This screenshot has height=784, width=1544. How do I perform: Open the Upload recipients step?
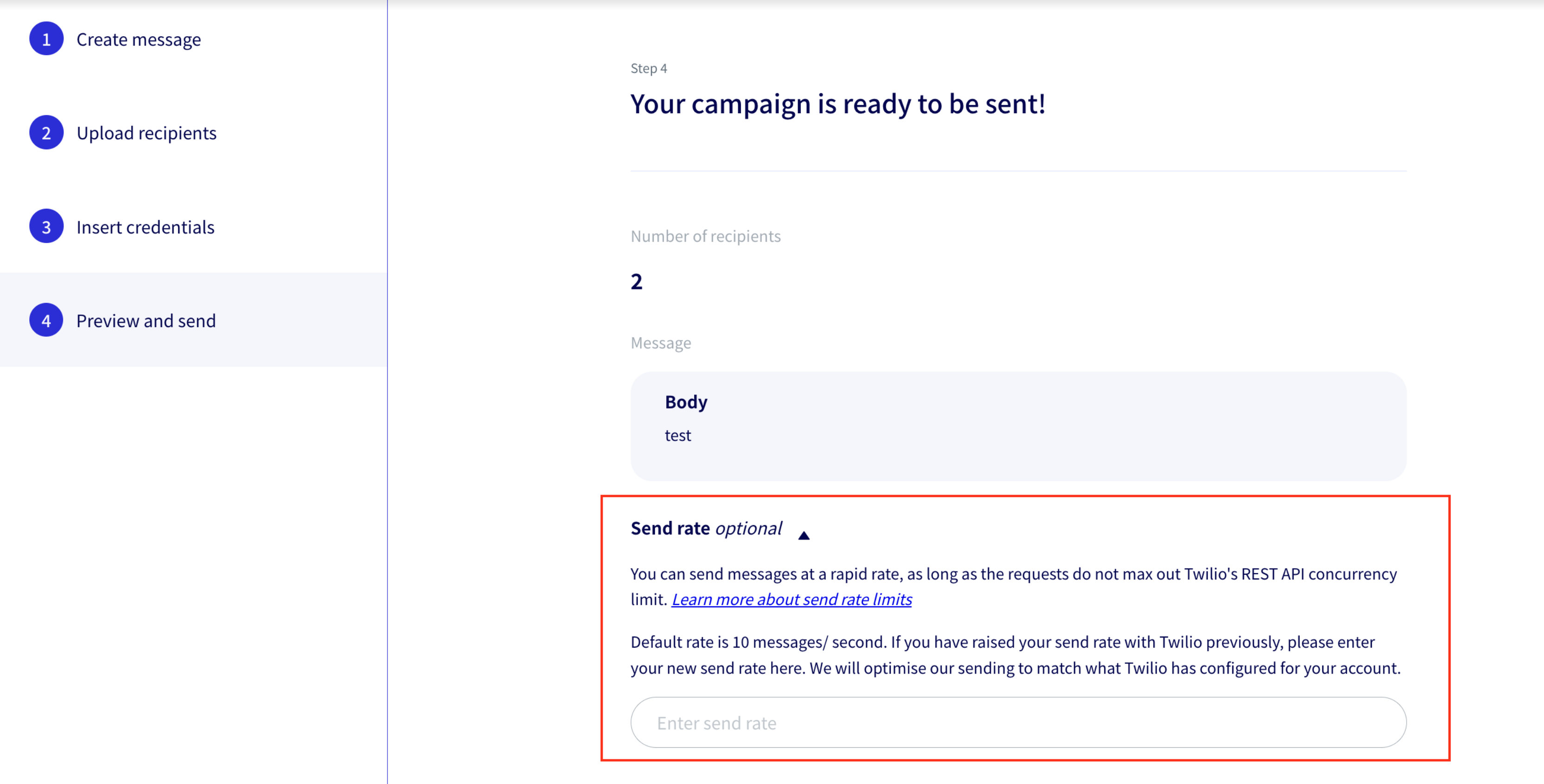(x=146, y=133)
